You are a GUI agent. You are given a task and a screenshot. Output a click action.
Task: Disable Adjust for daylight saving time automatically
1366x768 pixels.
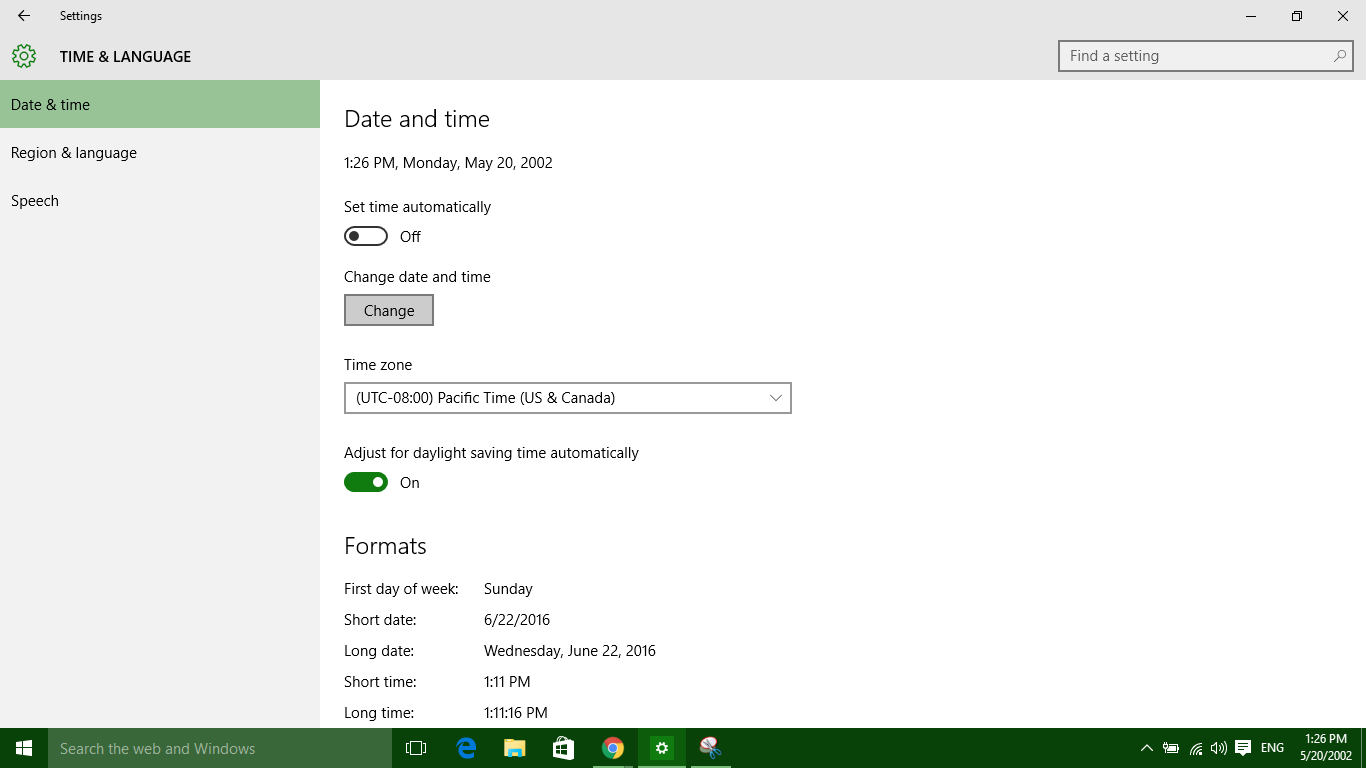click(x=365, y=482)
